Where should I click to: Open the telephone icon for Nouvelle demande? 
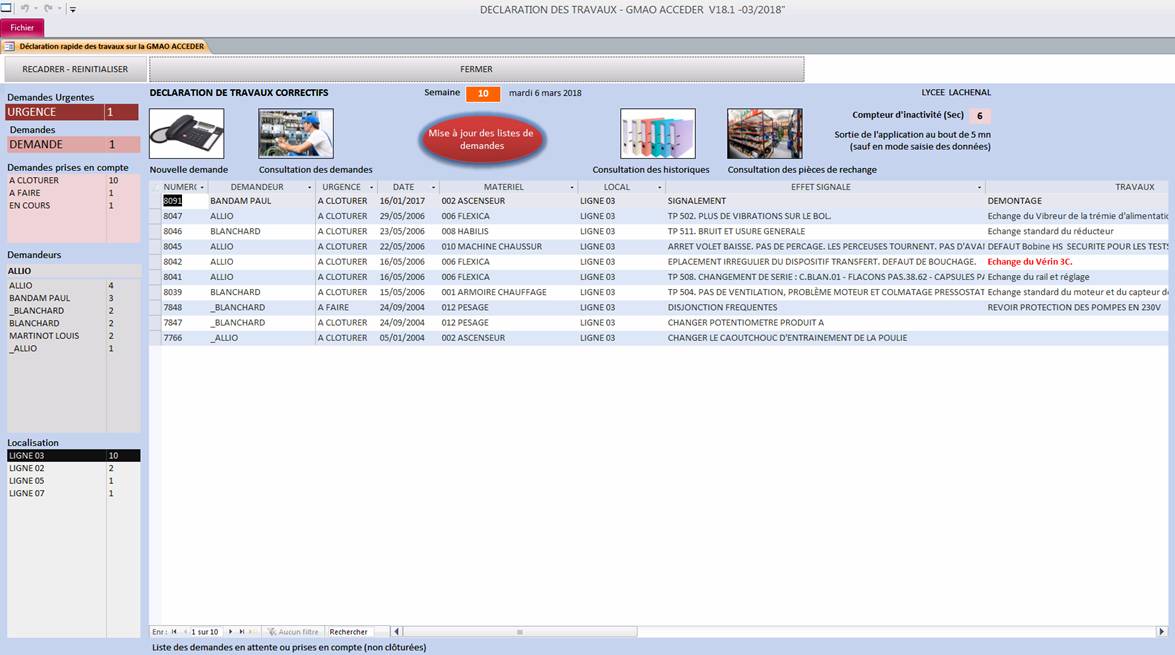click(187, 133)
